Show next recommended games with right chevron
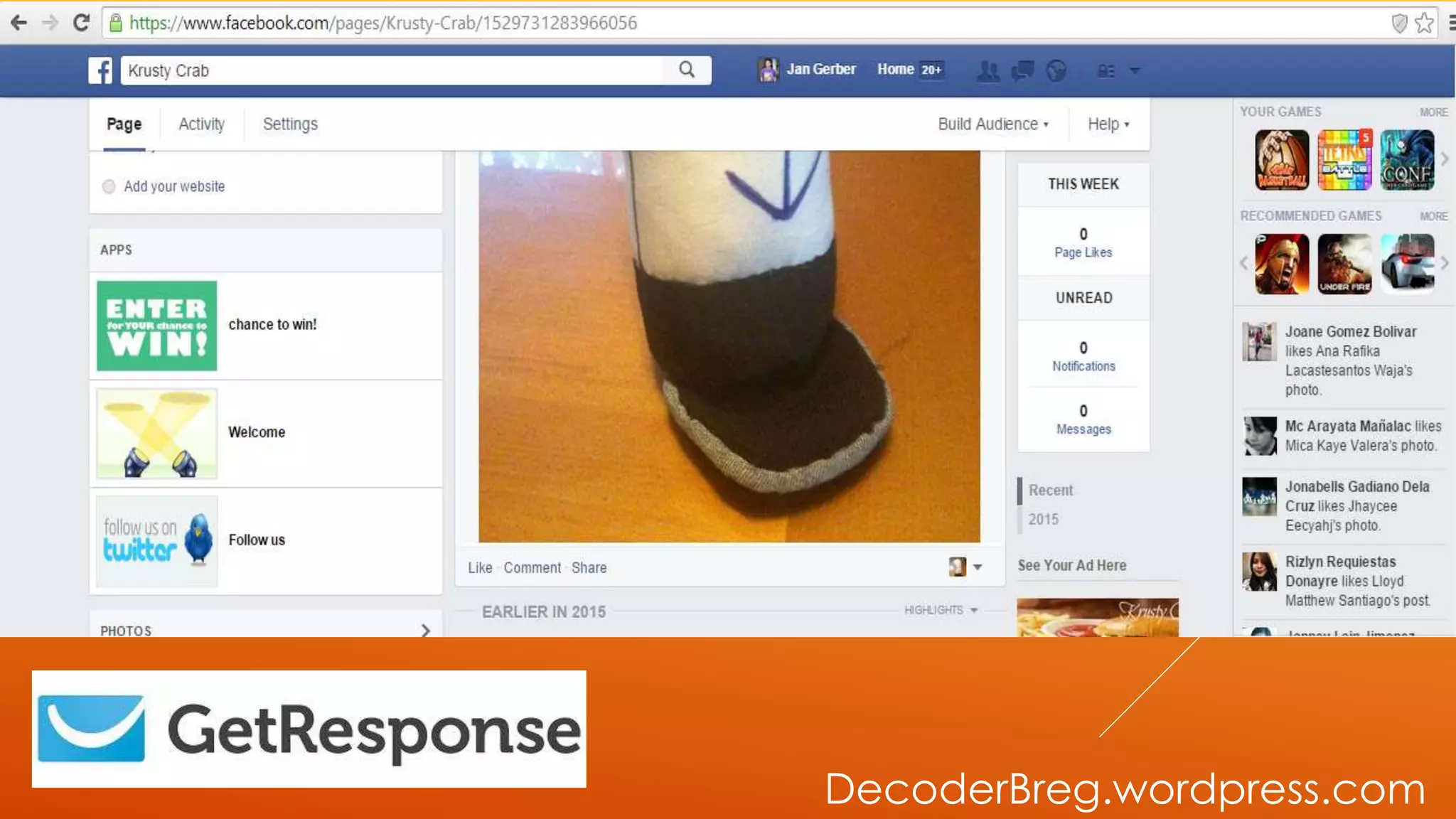This screenshot has height=819, width=1456. coord(1445,263)
